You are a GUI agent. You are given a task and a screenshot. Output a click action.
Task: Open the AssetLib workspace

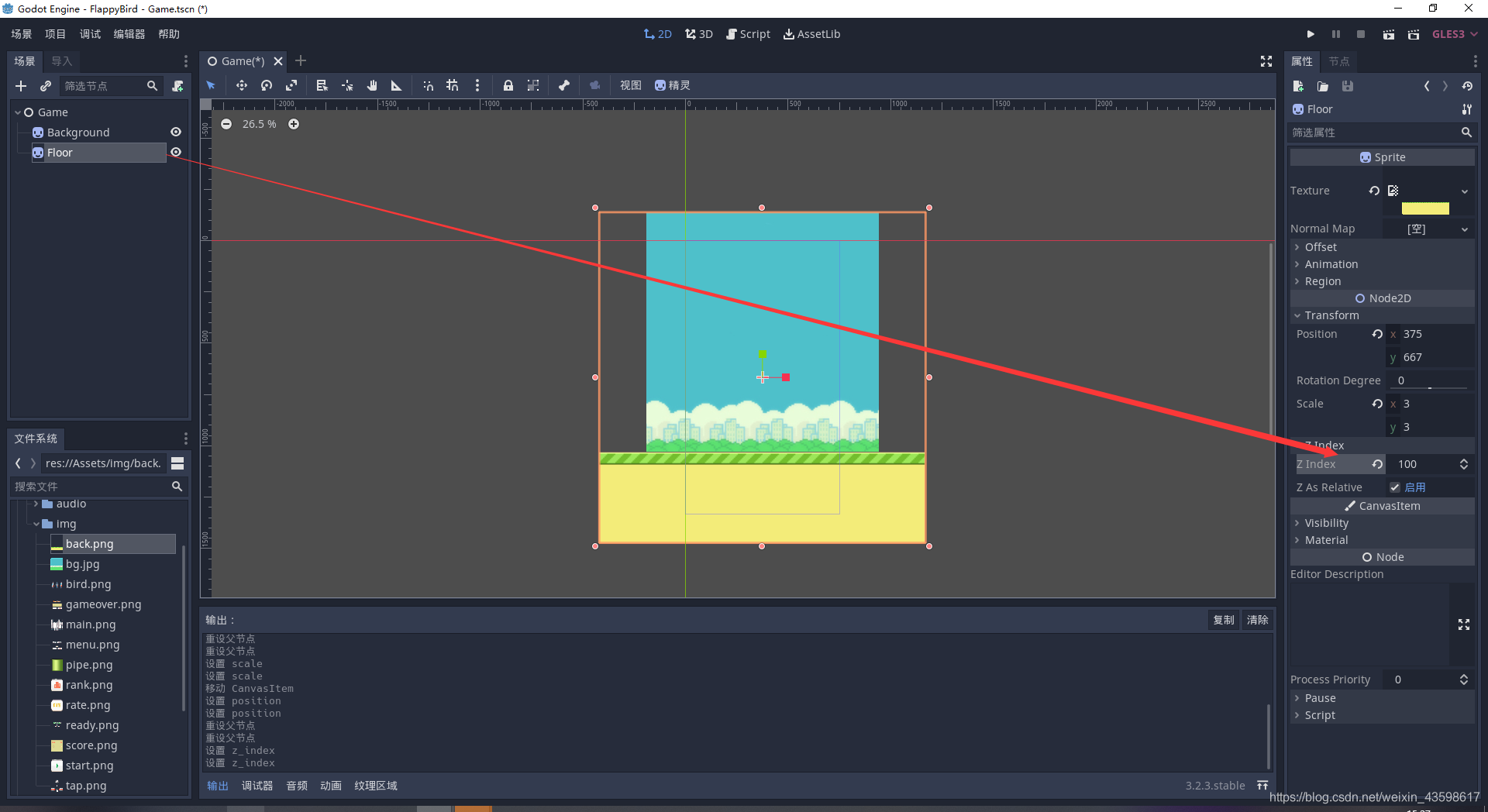[x=811, y=34]
